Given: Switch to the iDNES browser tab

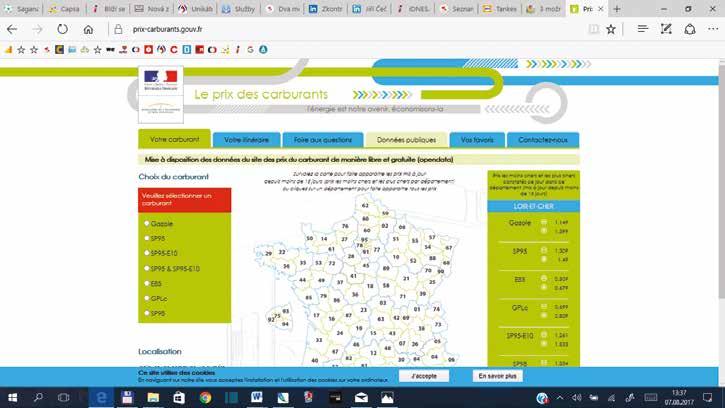Looking at the screenshot, I should (413, 9).
